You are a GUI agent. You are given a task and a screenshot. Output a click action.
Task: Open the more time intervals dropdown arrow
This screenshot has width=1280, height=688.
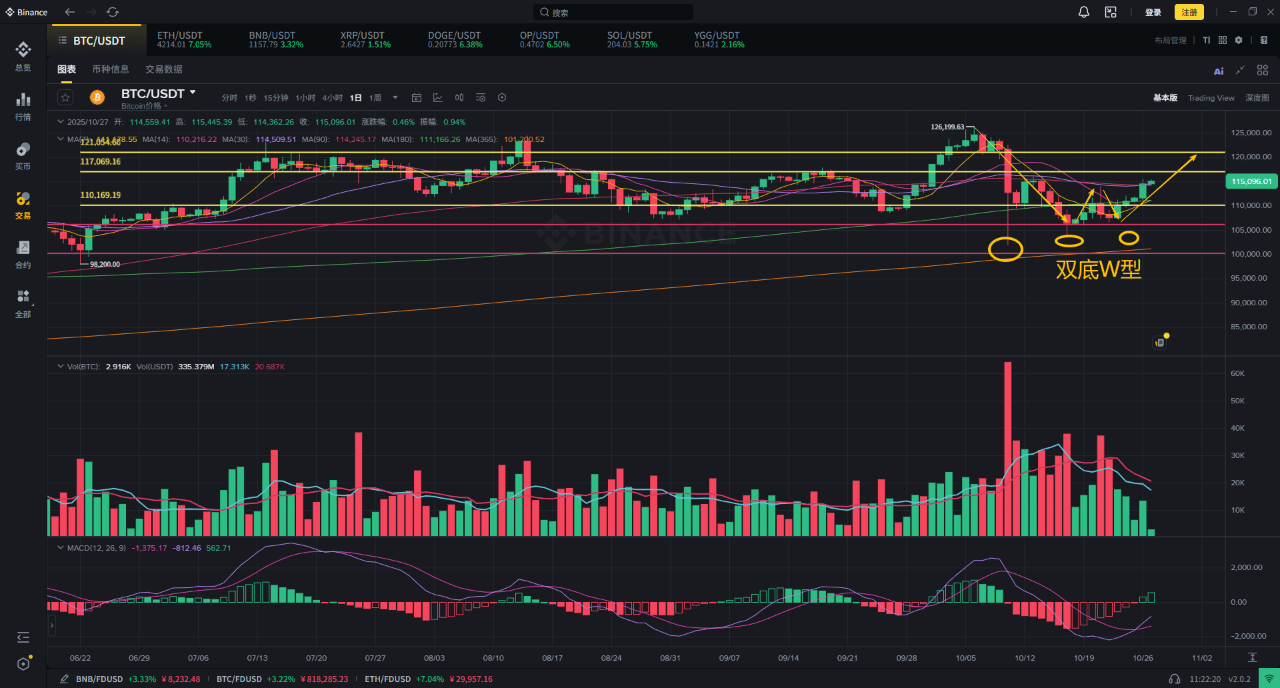(395, 97)
